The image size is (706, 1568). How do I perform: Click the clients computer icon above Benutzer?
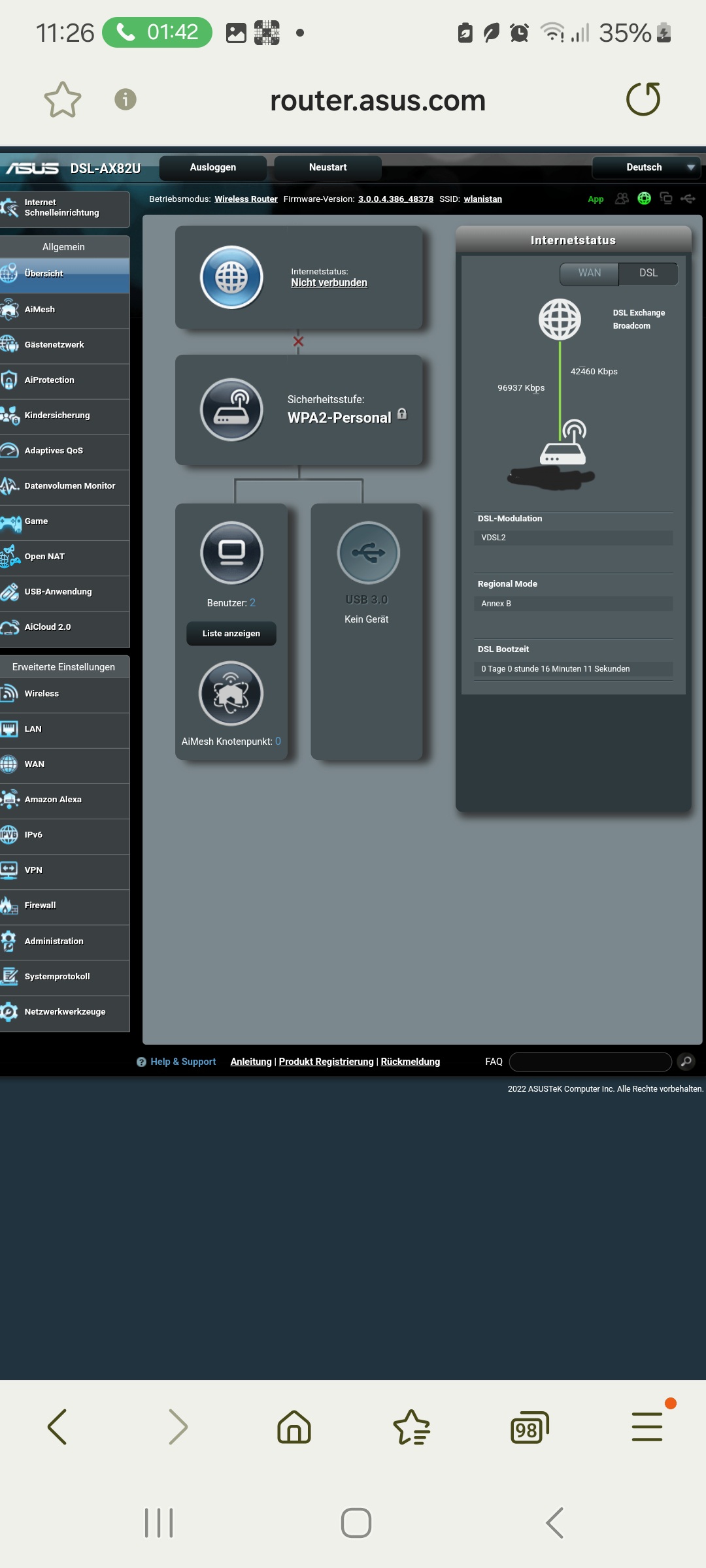pyautogui.click(x=231, y=553)
